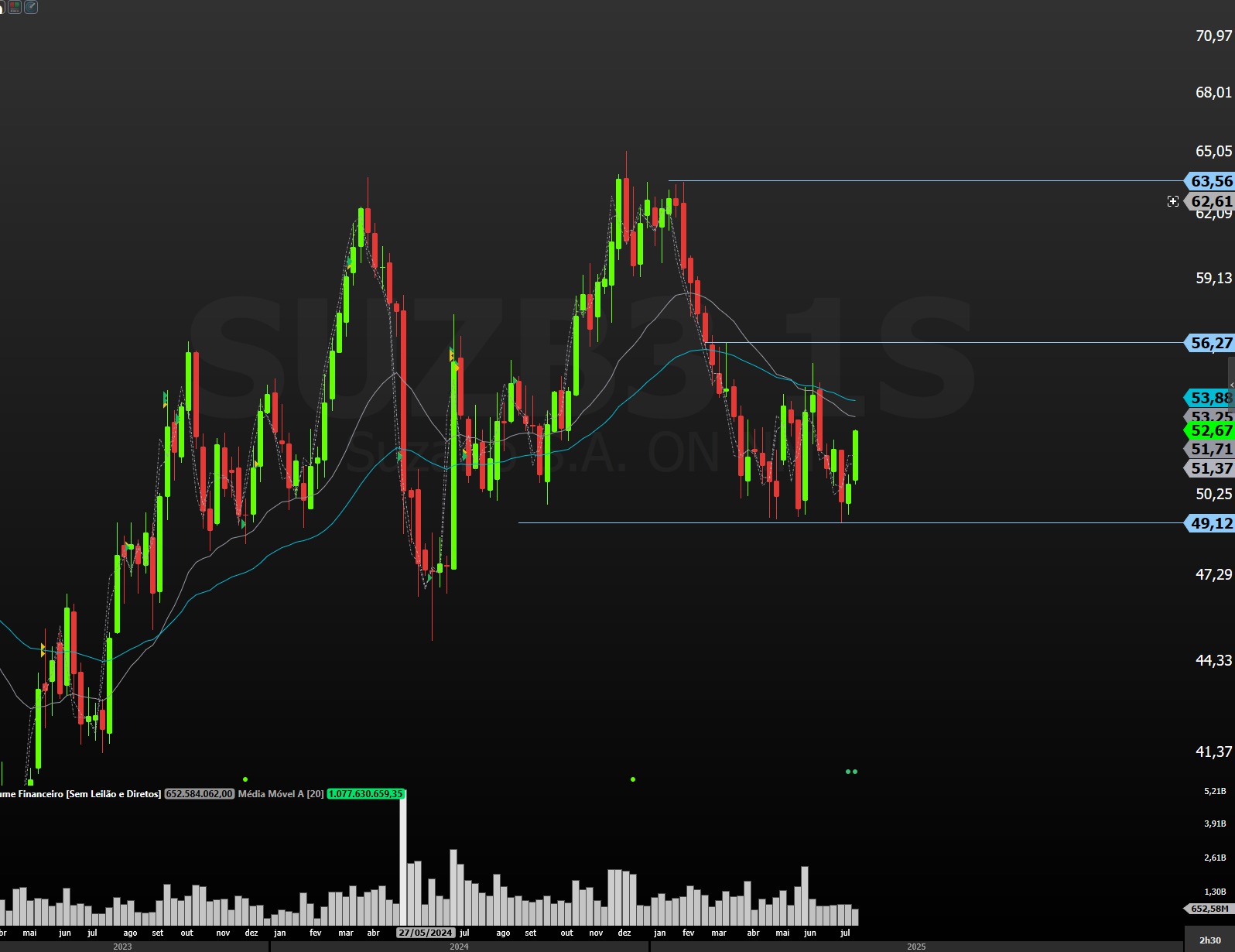Click the 2,61B volume axis label

1215,858
